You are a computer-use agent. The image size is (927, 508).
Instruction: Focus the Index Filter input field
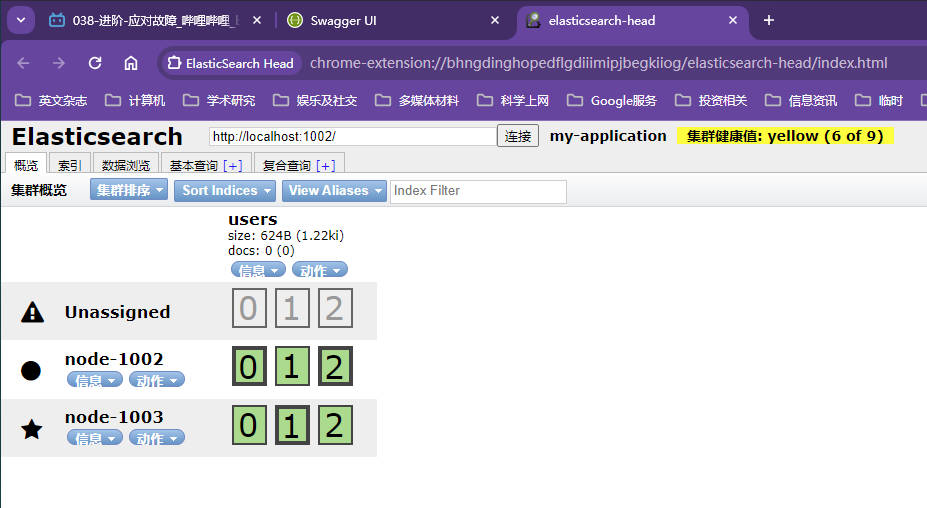(478, 191)
